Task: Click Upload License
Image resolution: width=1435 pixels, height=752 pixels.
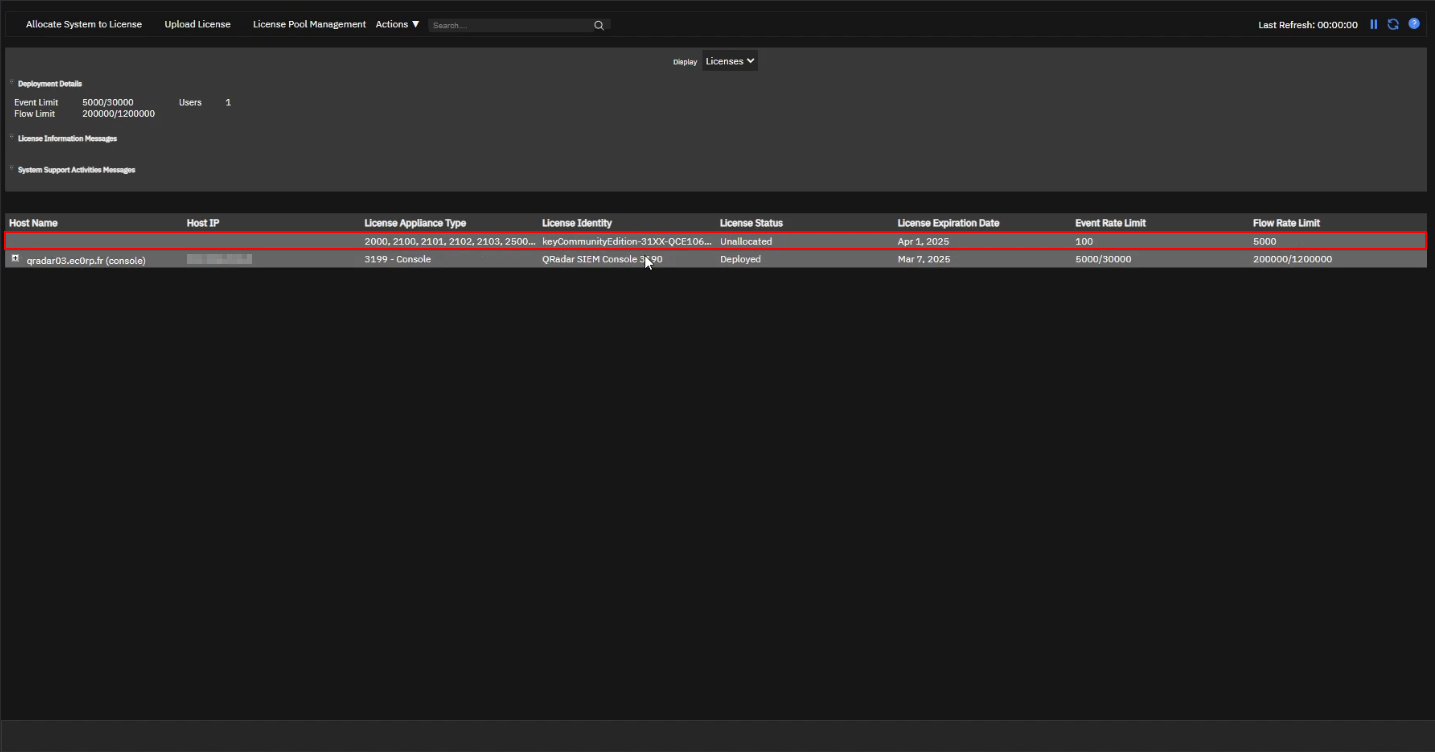Action: (x=197, y=24)
